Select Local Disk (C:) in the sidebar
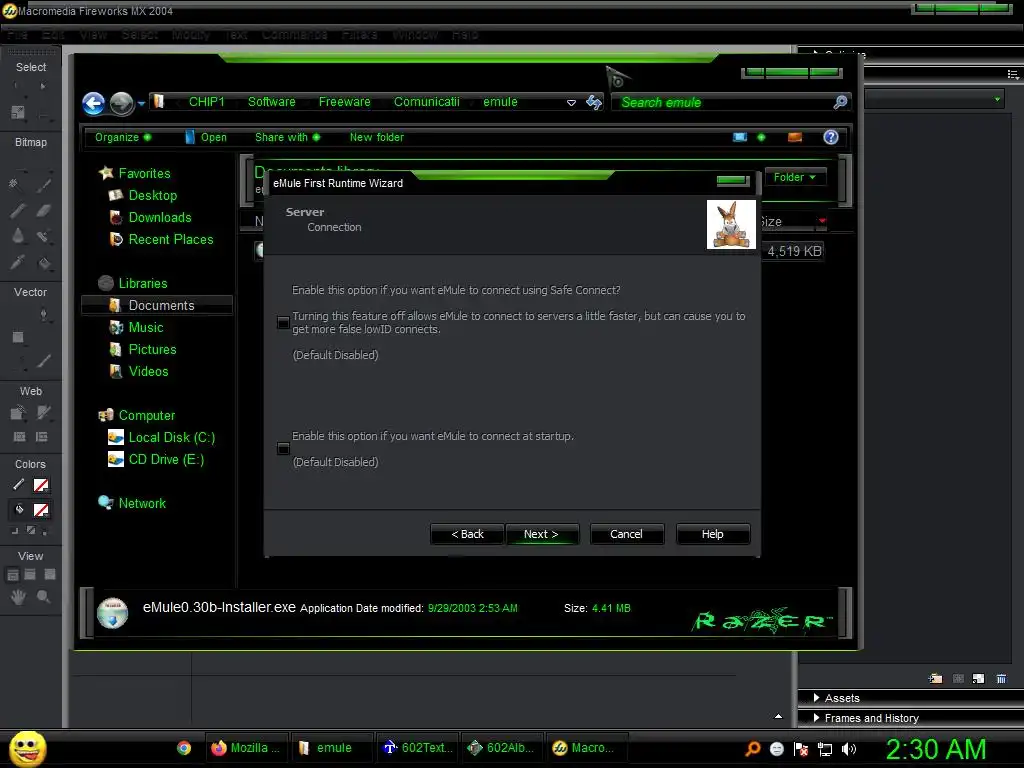The width and height of the screenshot is (1024, 768). click(x=171, y=438)
